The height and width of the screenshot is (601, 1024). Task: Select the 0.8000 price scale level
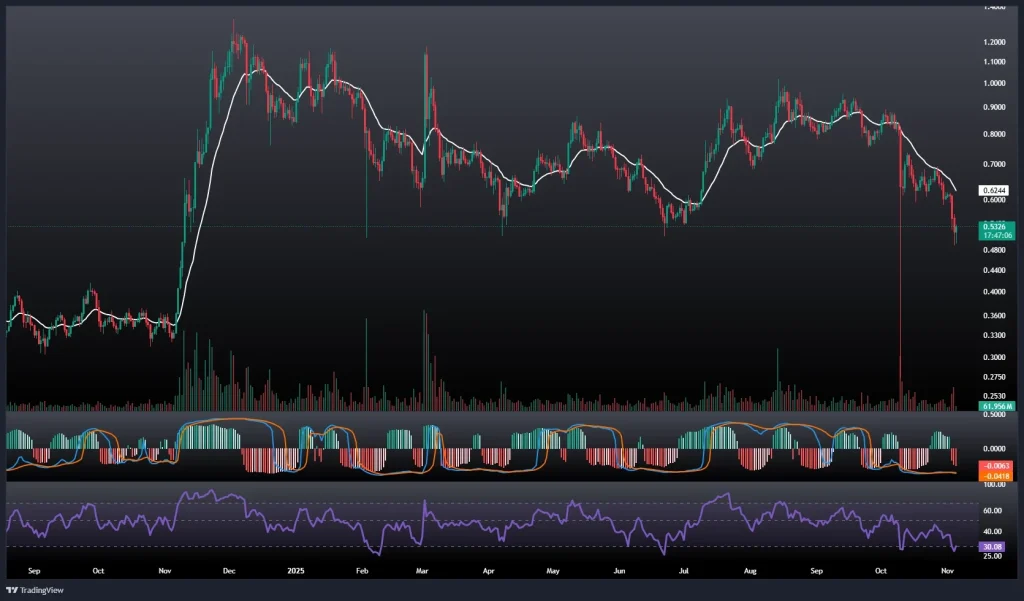(993, 134)
